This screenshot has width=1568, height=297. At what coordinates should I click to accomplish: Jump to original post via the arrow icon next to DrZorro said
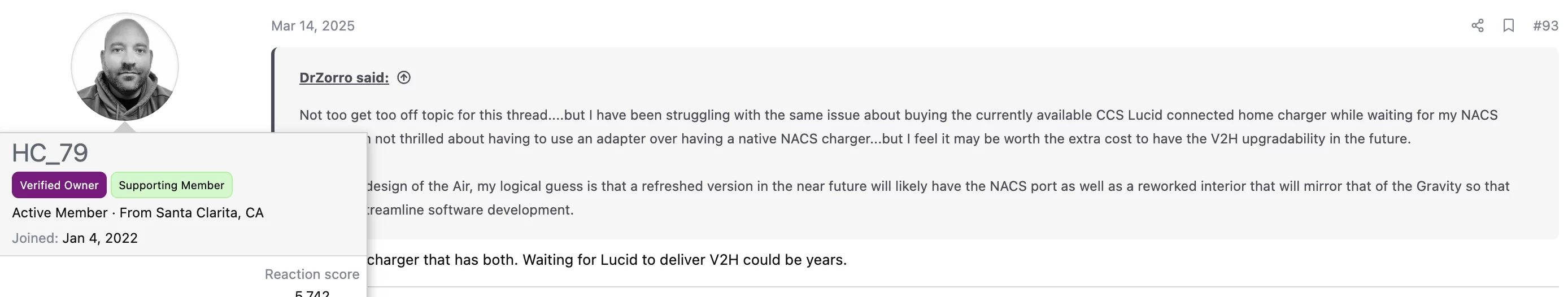[403, 77]
